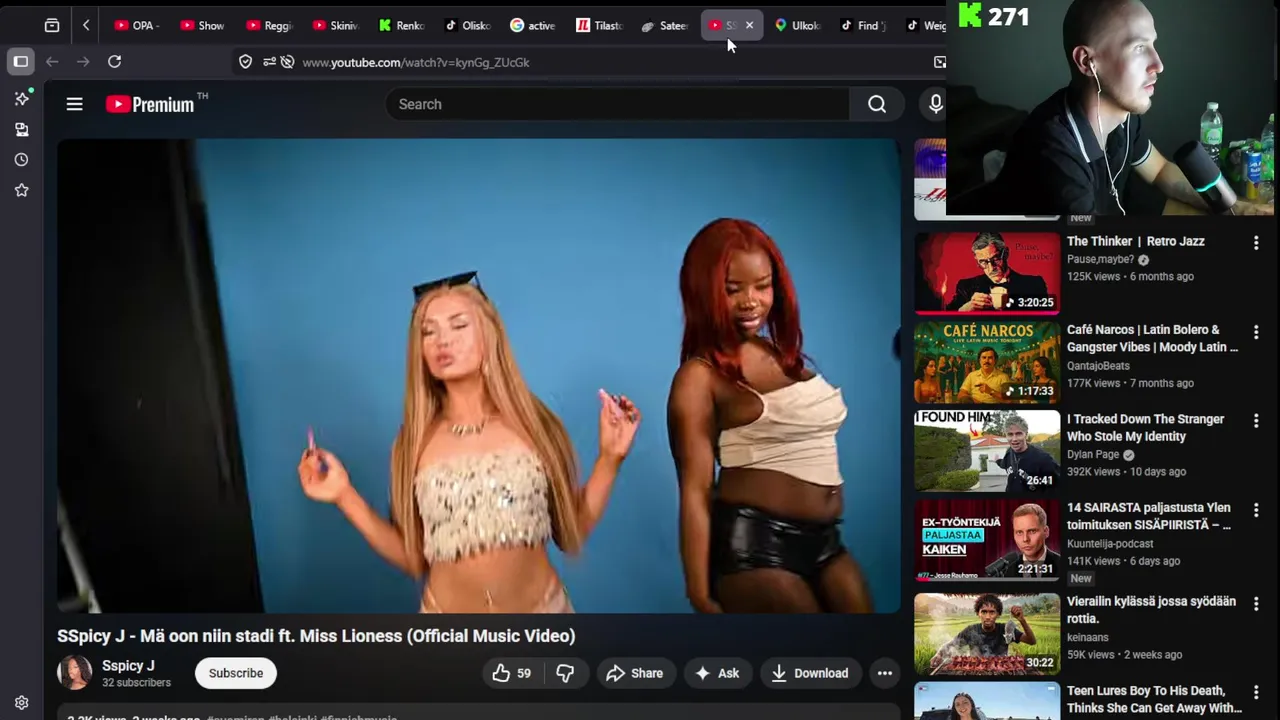Open Café Narcos video thumbnail
The height and width of the screenshot is (720, 1280).
[x=987, y=362]
